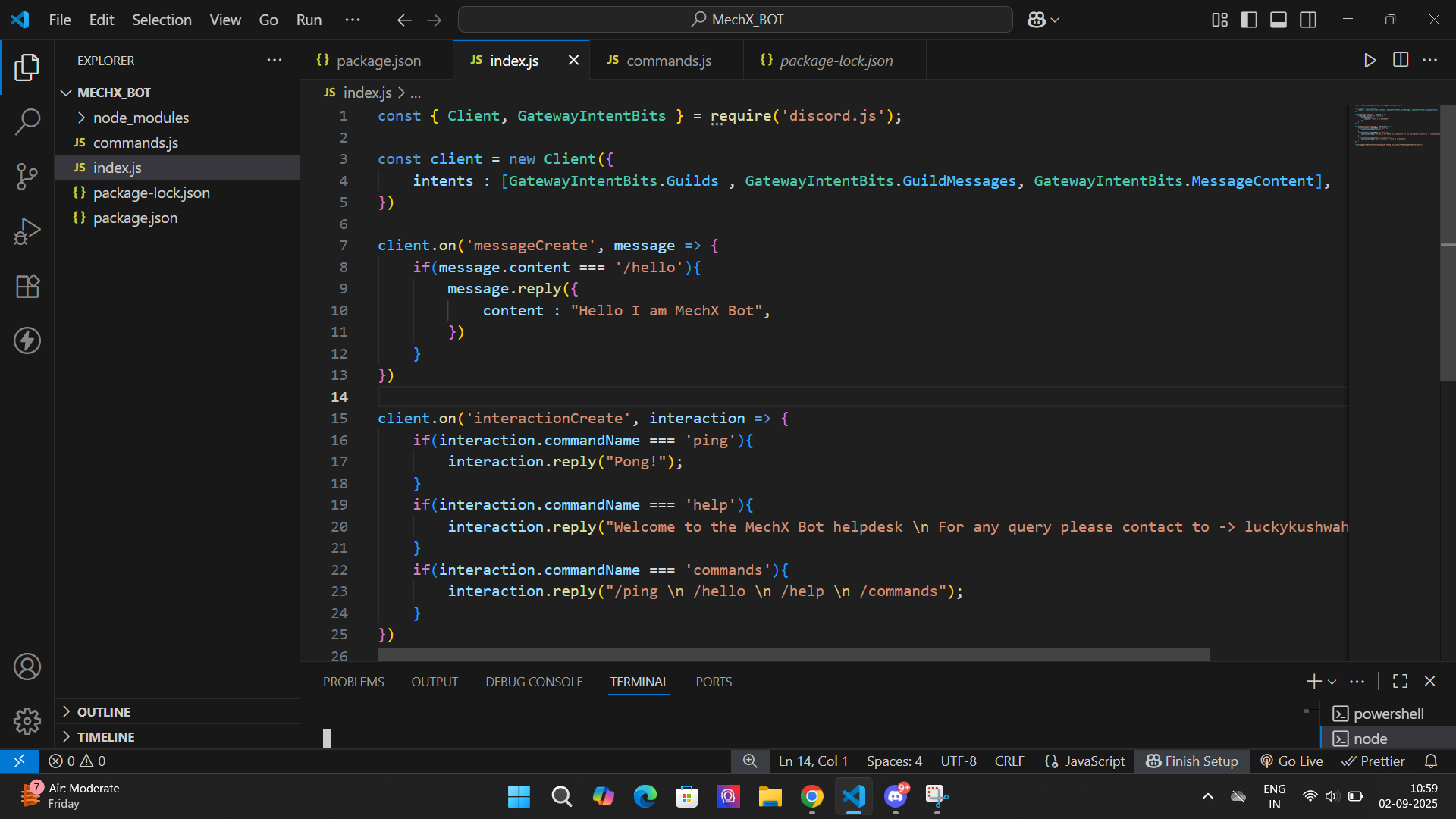Open the Extensions view
This screenshot has height=819, width=1456.
point(27,286)
